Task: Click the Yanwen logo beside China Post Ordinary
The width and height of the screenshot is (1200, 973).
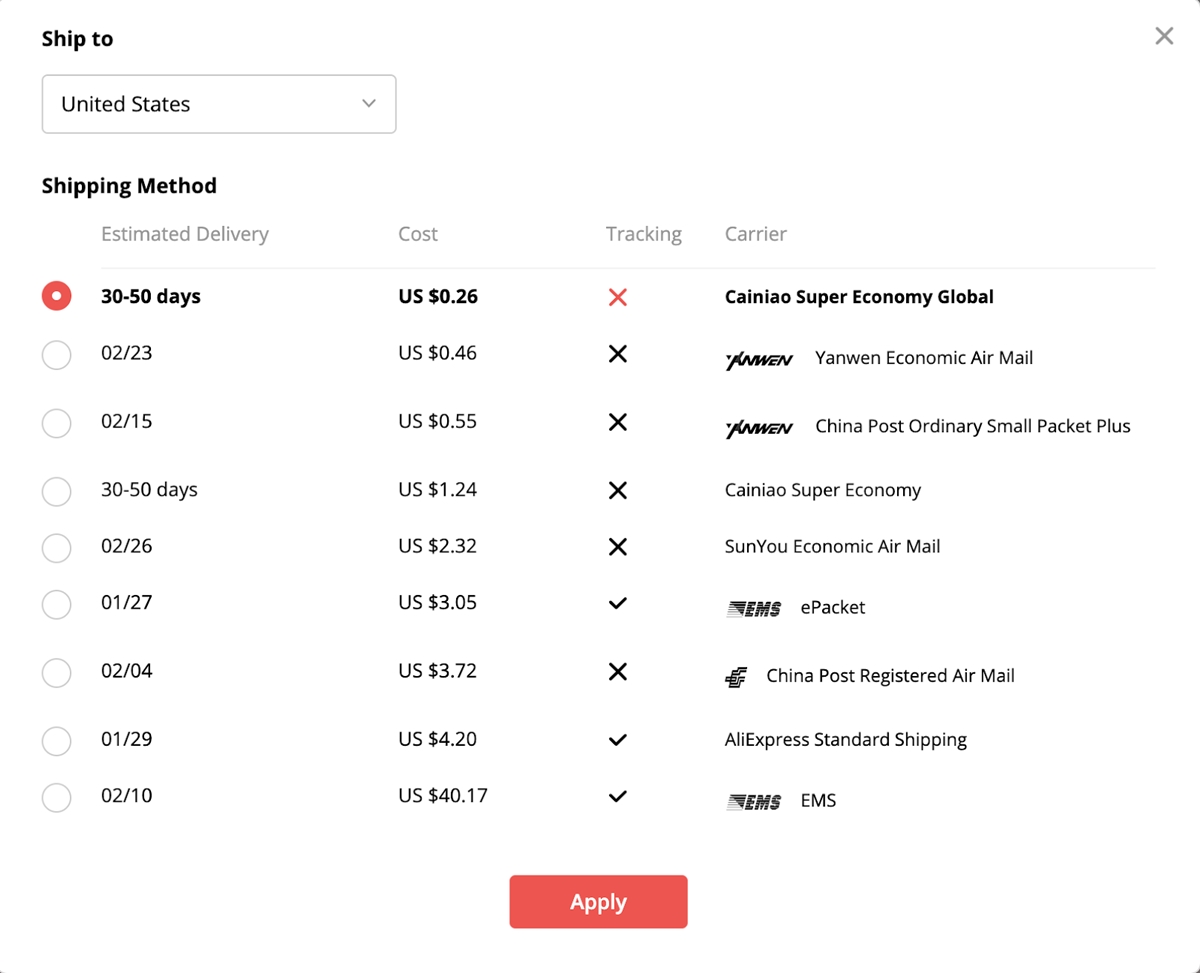Action: pyautogui.click(x=759, y=428)
